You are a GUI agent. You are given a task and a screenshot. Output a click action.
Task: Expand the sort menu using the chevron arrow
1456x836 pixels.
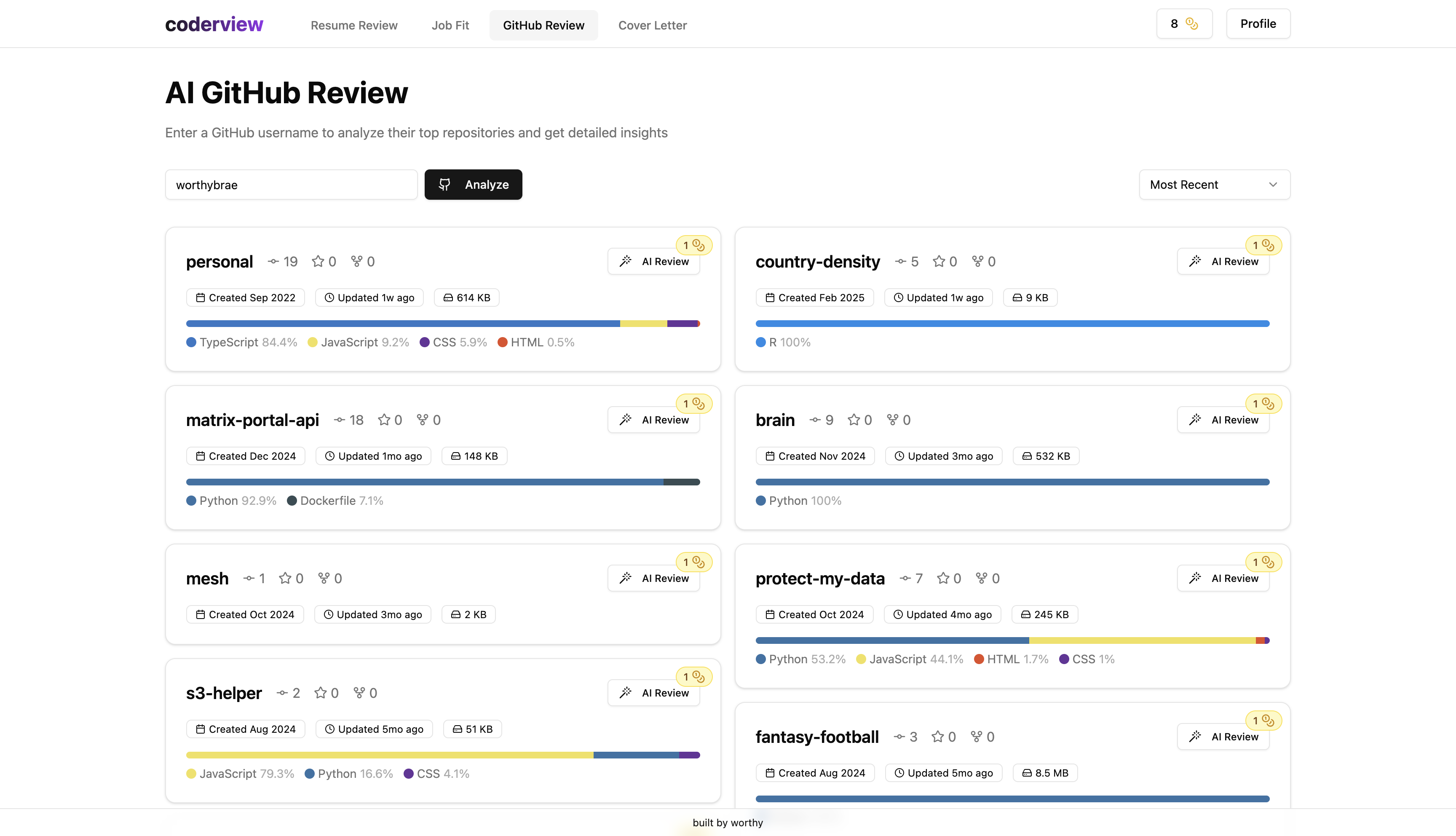tap(1273, 184)
